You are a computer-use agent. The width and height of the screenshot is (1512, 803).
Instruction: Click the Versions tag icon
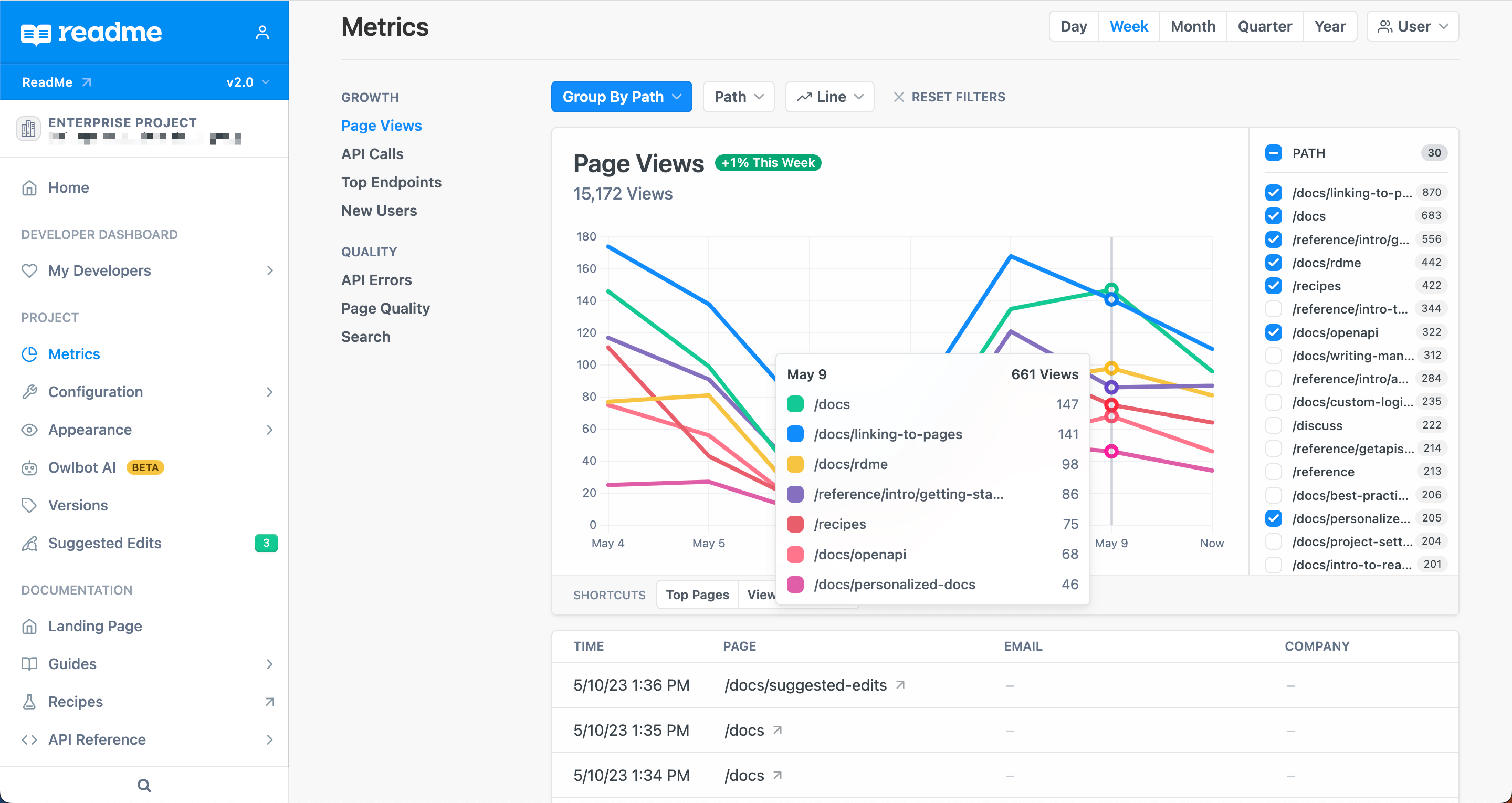click(30, 505)
